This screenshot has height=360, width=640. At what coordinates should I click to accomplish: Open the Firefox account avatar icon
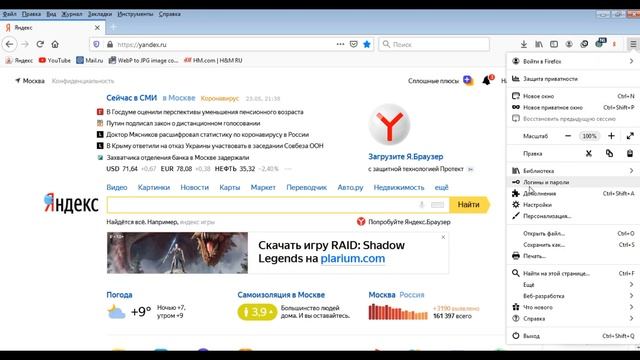569,44
